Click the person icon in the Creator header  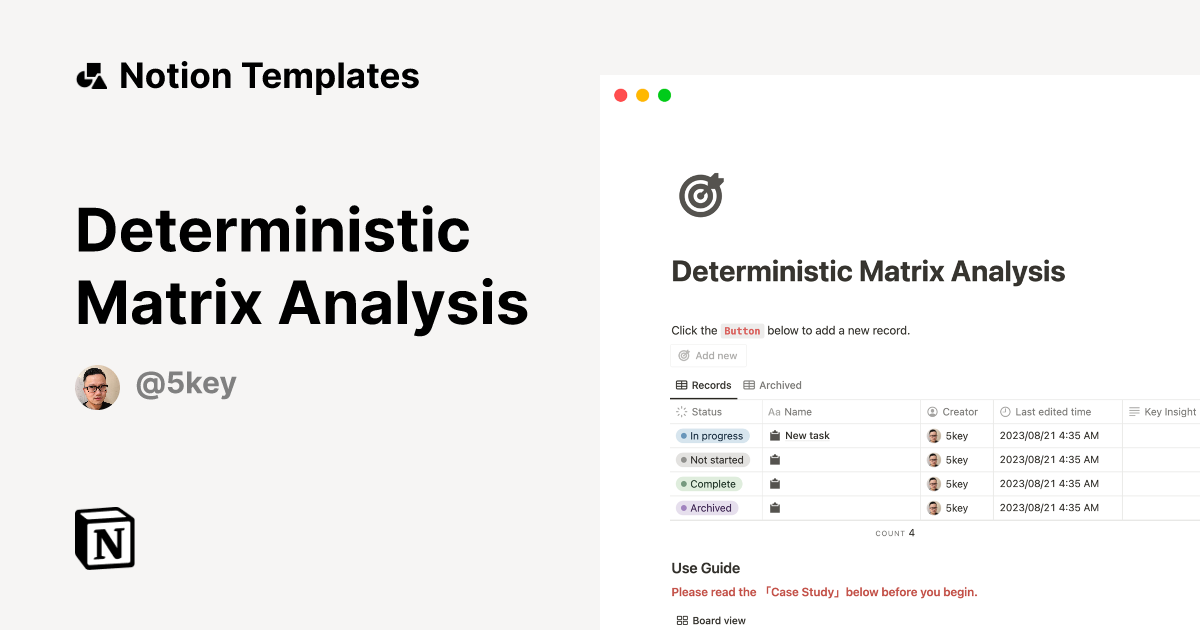(932, 411)
